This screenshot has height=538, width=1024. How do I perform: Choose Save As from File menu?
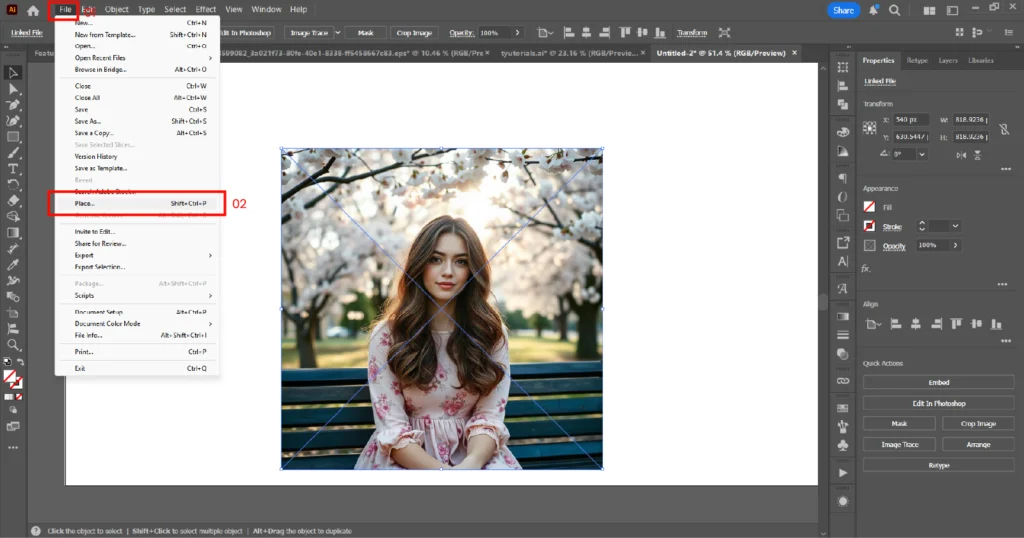(137, 121)
